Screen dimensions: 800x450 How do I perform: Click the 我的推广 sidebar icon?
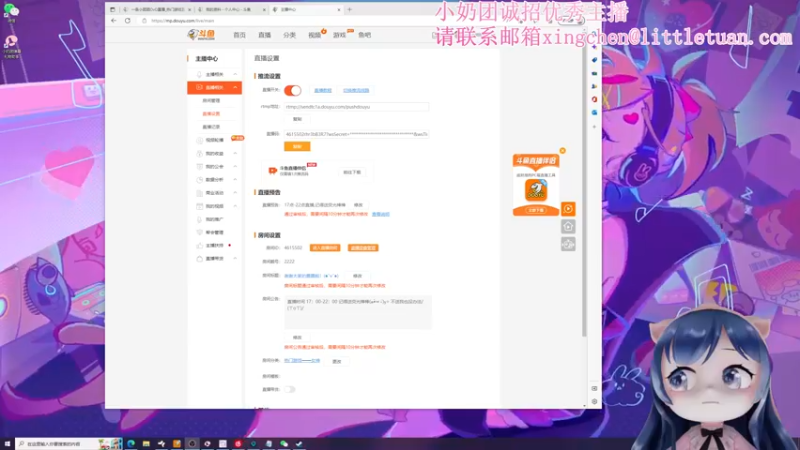pyautogui.click(x=199, y=219)
